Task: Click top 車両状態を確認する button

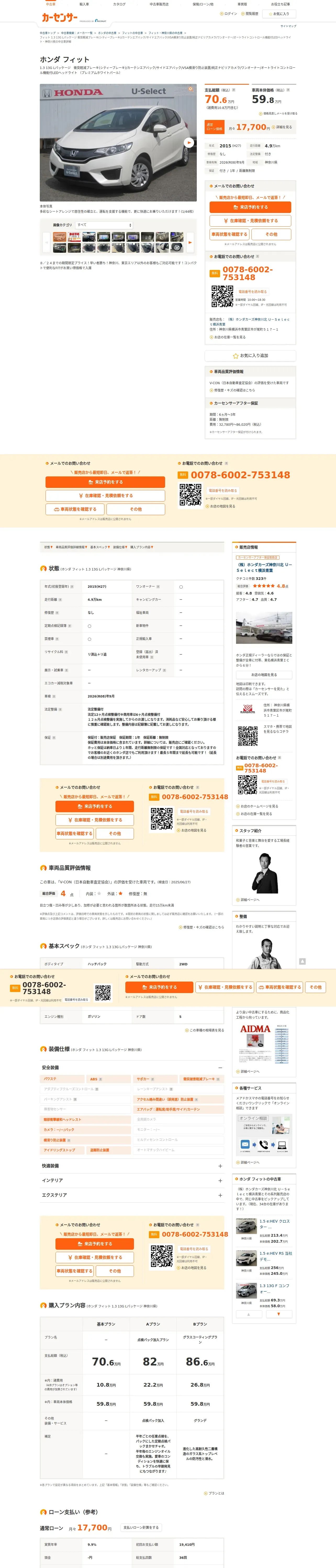Action: tap(229, 234)
